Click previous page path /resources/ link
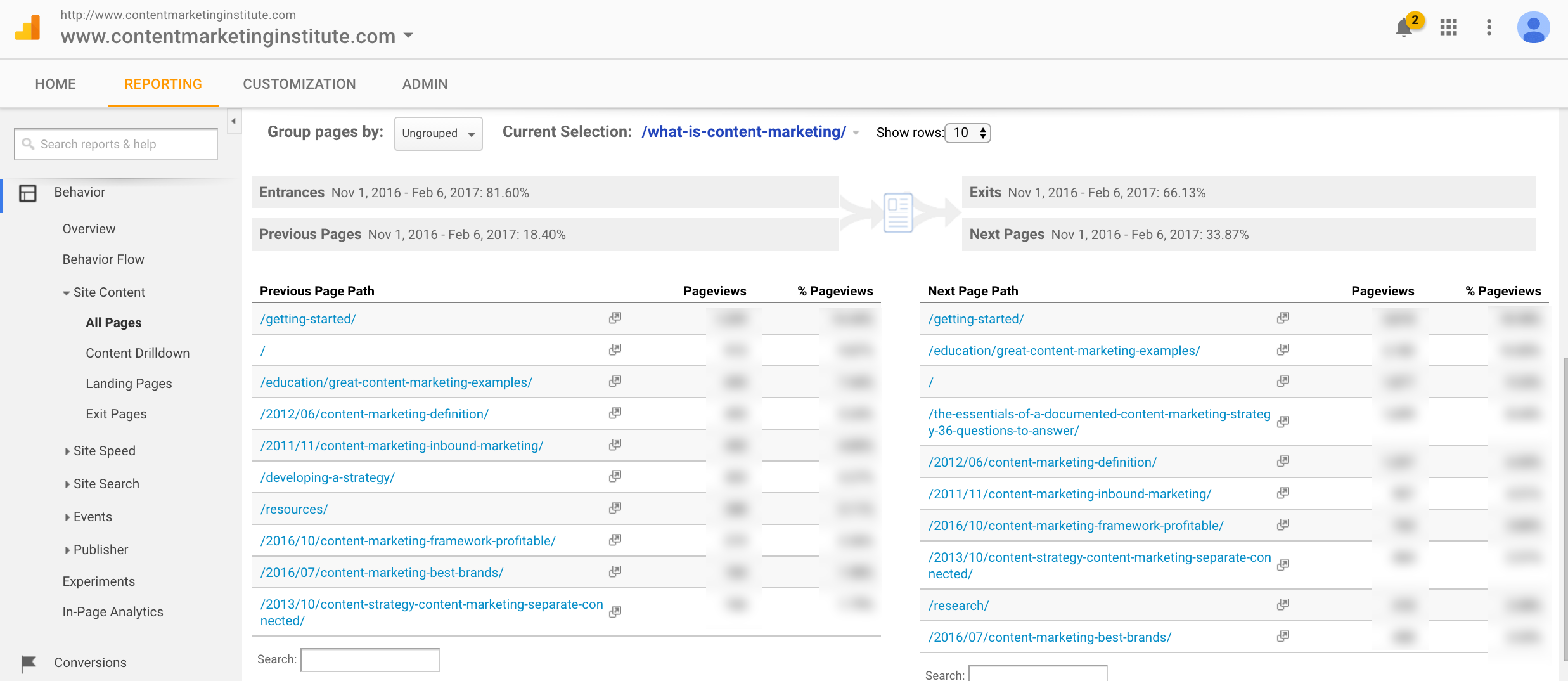This screenshot has width=1568, height=681. [293, 509]
